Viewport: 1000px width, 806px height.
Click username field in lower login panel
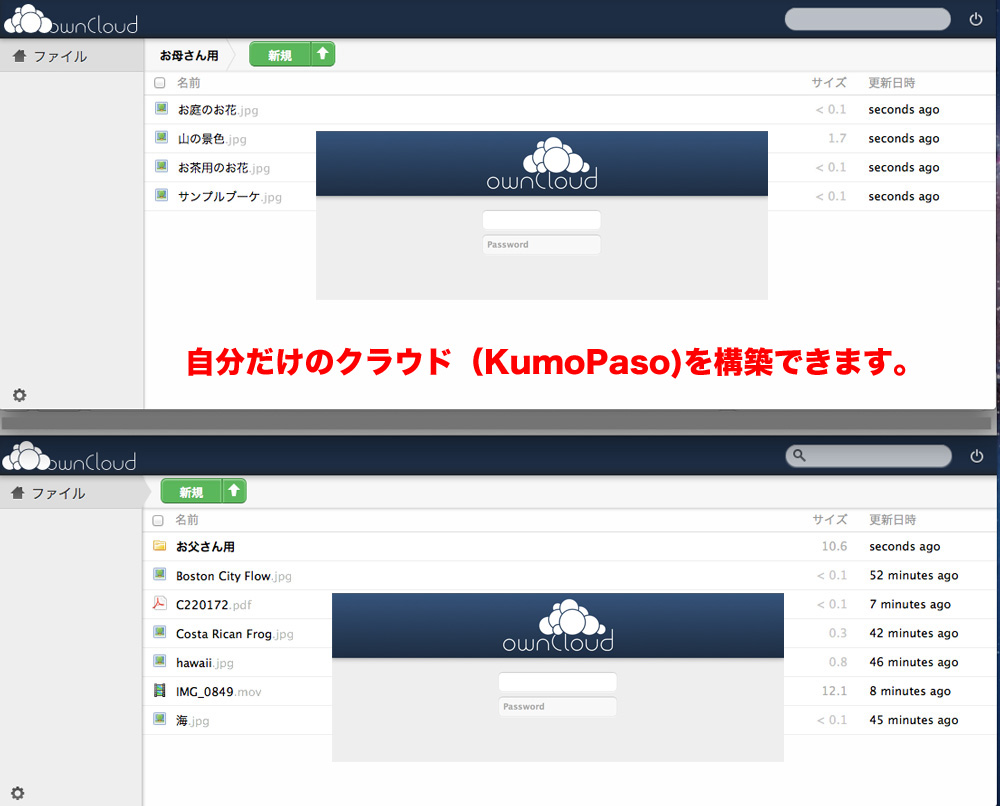pos(557,682)
